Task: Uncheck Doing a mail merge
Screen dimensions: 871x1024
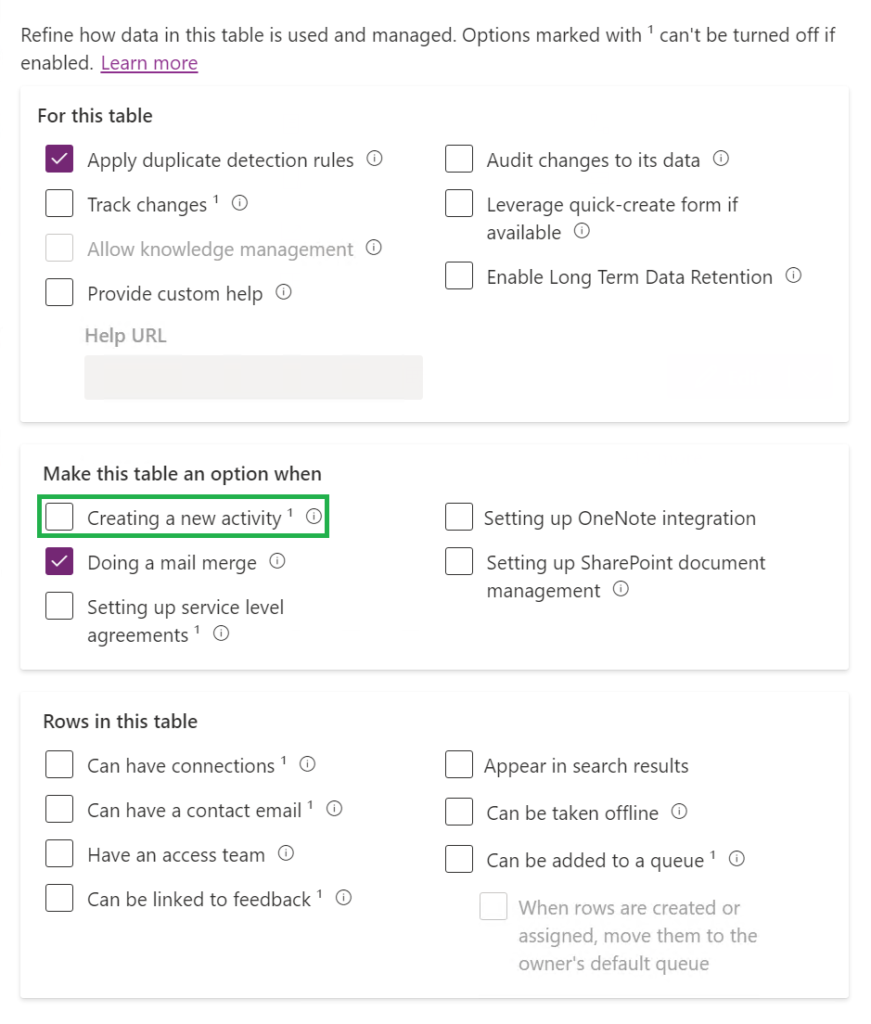Action: tap(59, 562)
